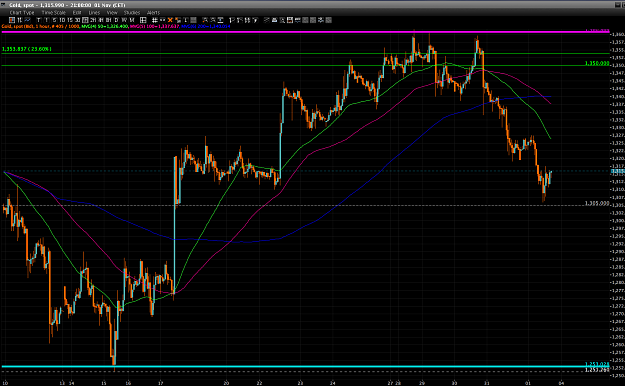Click the magenta MVG 100 legend label
Screen dimensions: 625x386
155,26
